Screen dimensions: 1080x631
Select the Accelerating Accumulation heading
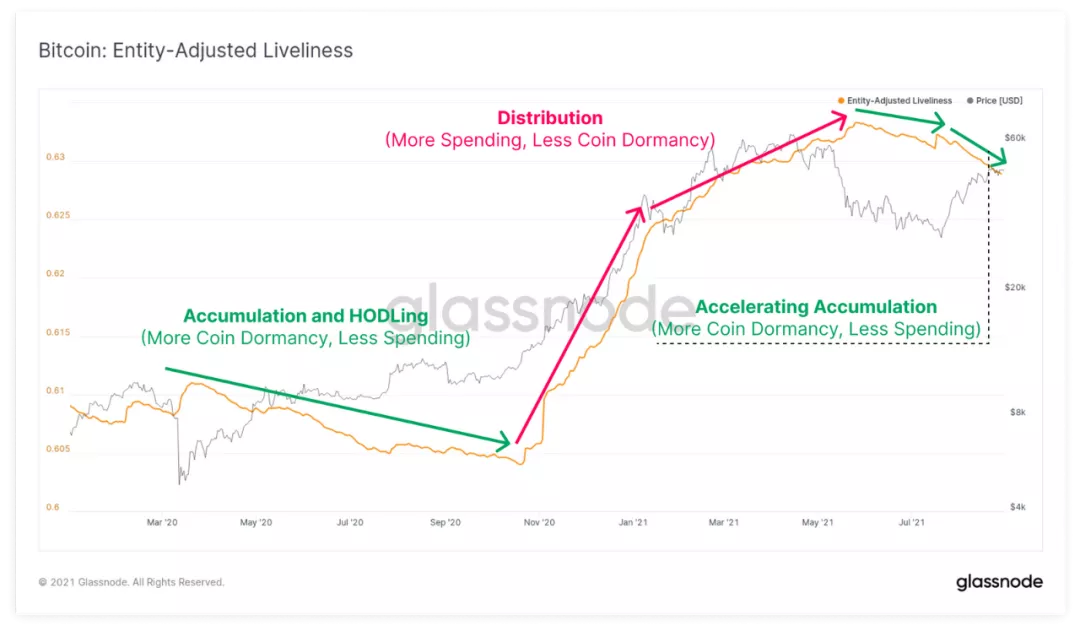click(x=816, y=307)
